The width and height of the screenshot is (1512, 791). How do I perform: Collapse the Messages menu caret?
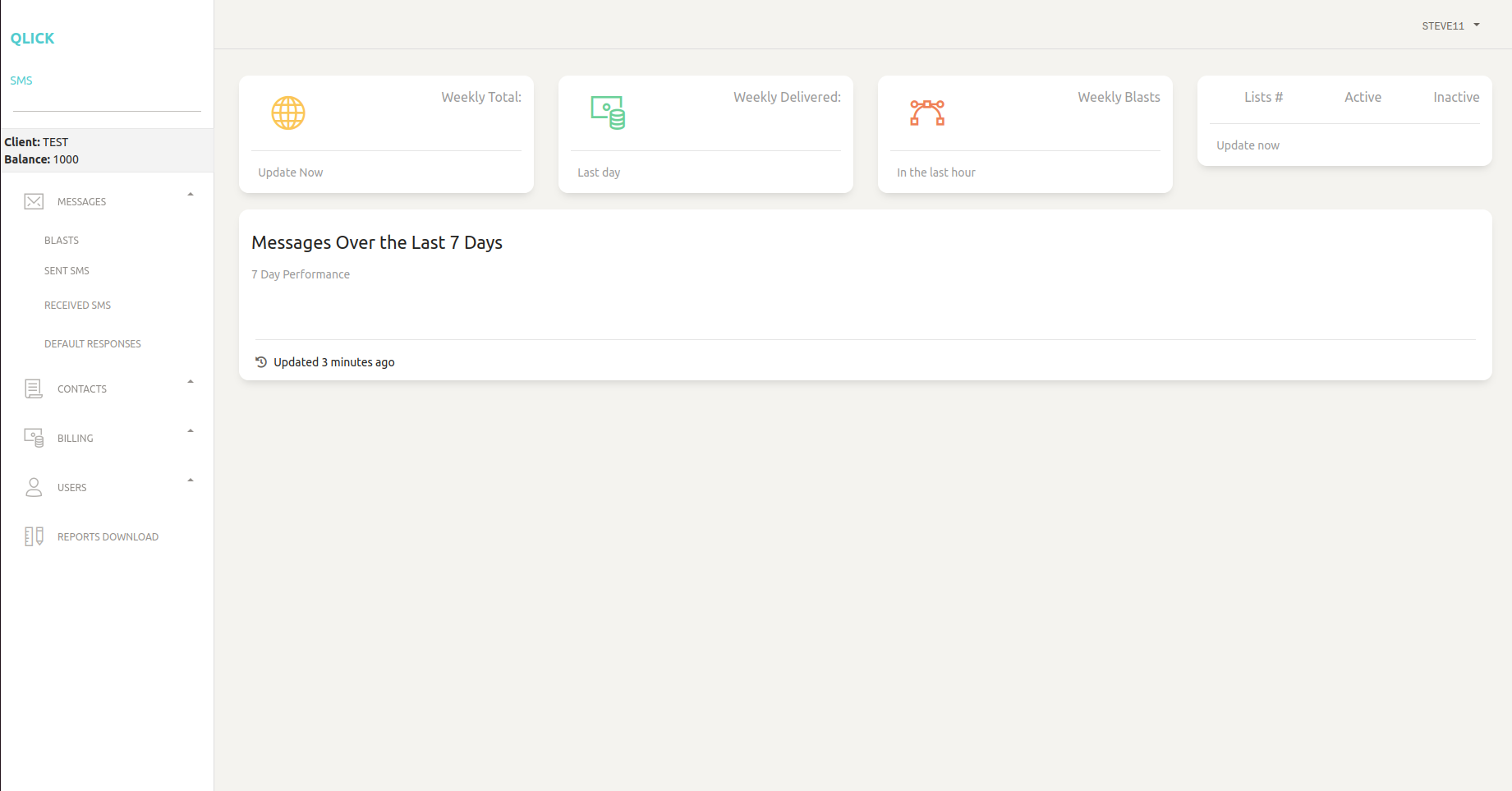[191, 195]
